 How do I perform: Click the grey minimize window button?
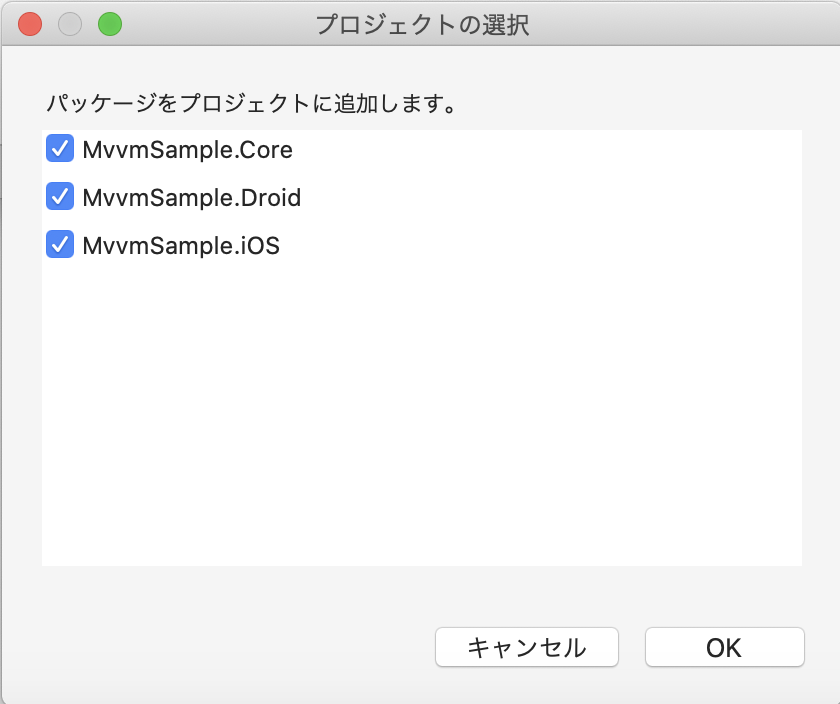(69, 25)
